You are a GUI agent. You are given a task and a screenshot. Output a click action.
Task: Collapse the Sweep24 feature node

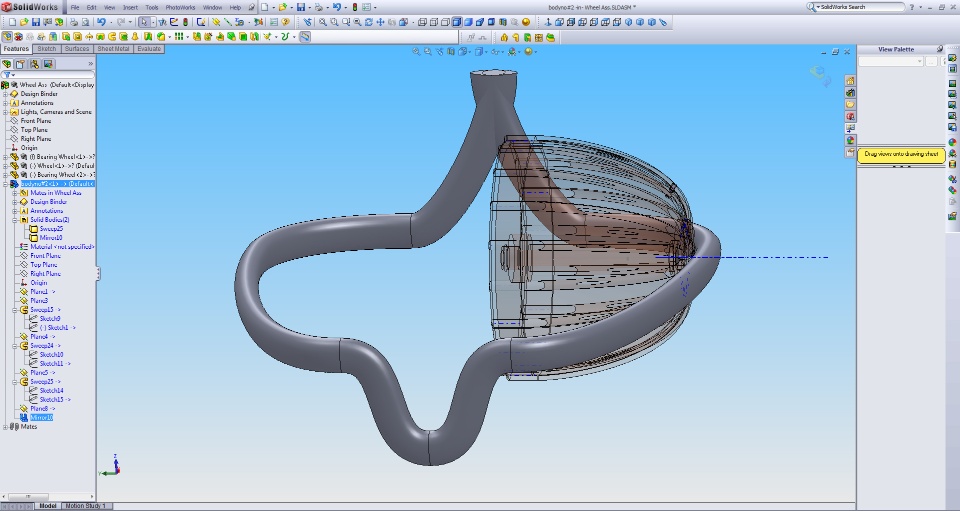click(15, 346)
